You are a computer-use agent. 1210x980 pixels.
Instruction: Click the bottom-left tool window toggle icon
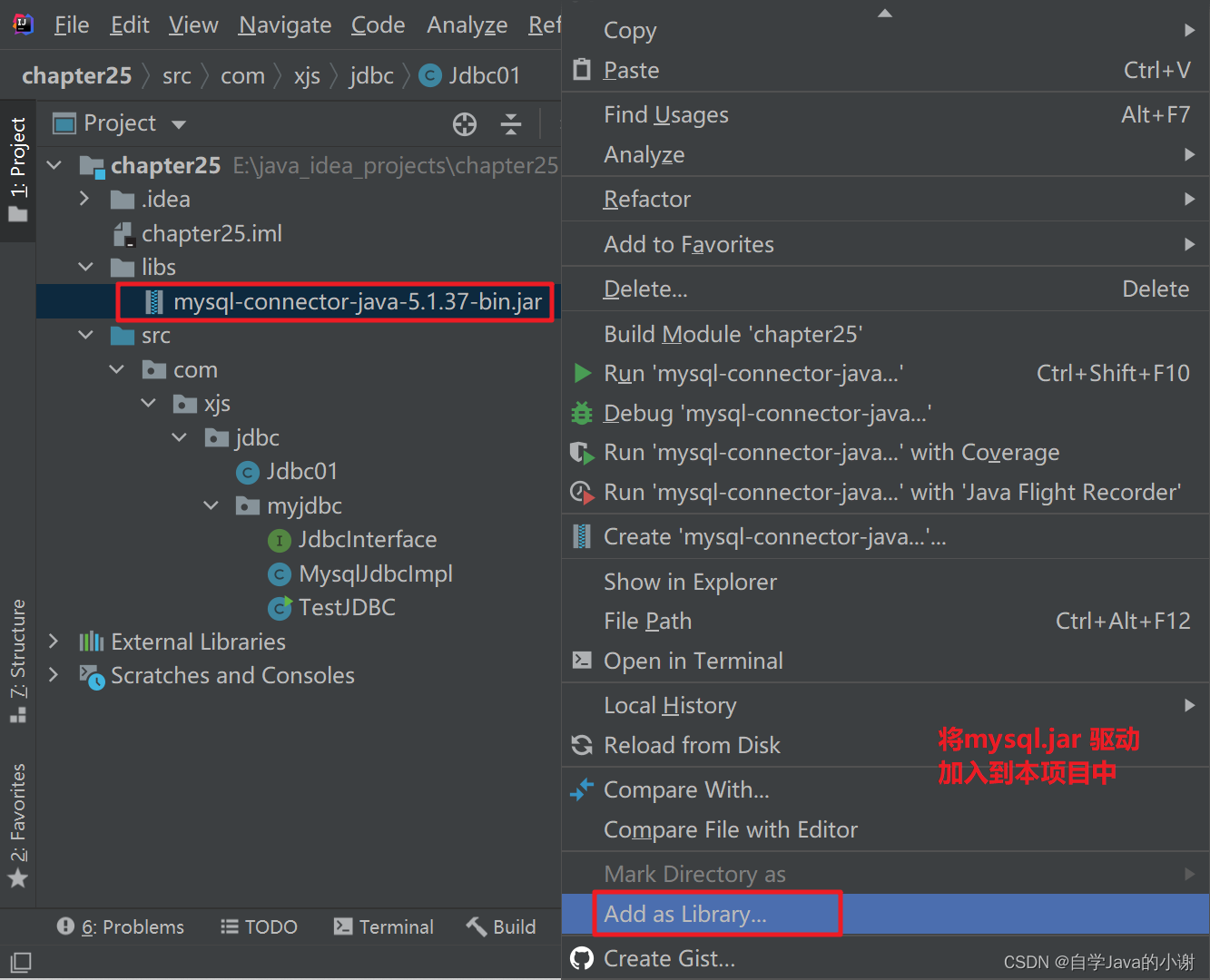click(x=20, y=962)
